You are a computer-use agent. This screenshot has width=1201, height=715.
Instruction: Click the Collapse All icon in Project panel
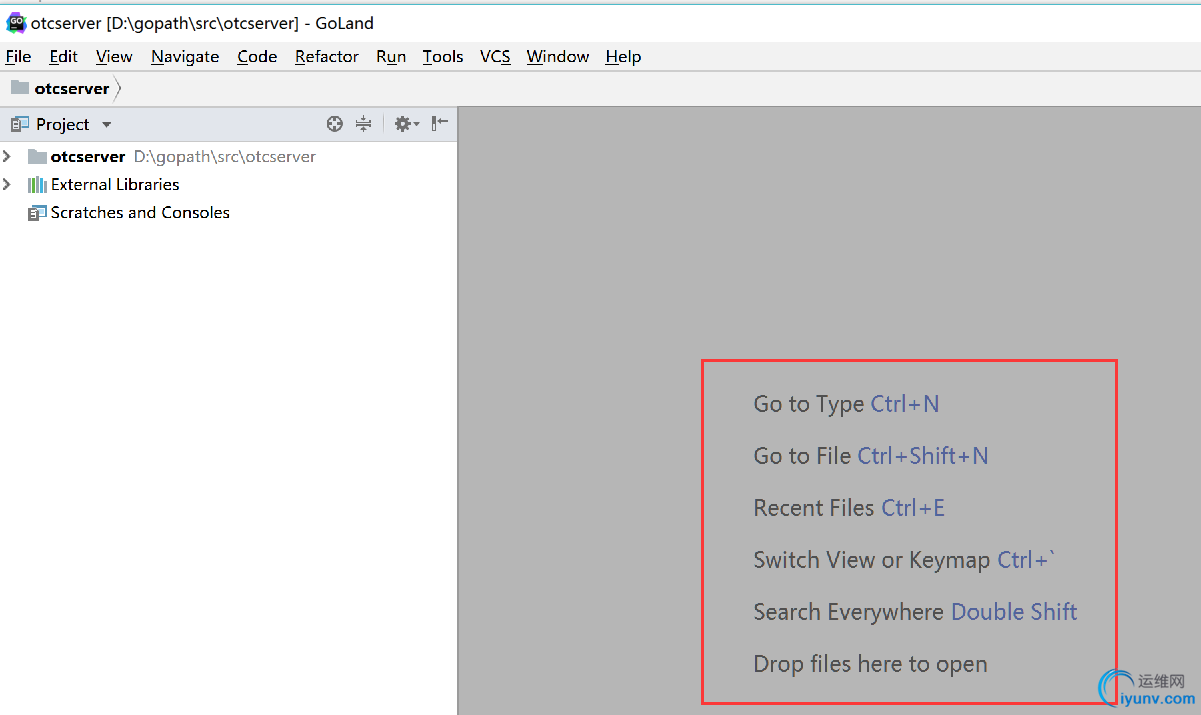(x=363, y=124)
